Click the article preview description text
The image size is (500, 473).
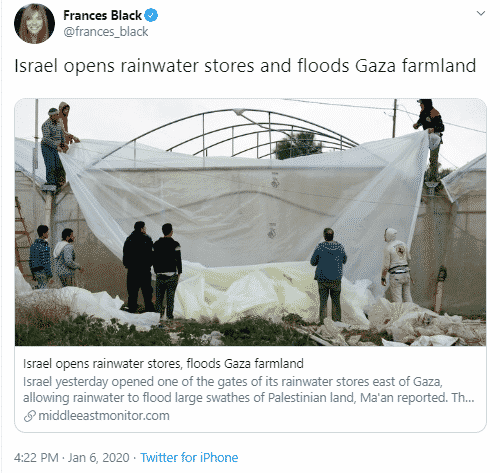(x=249, y=389)
